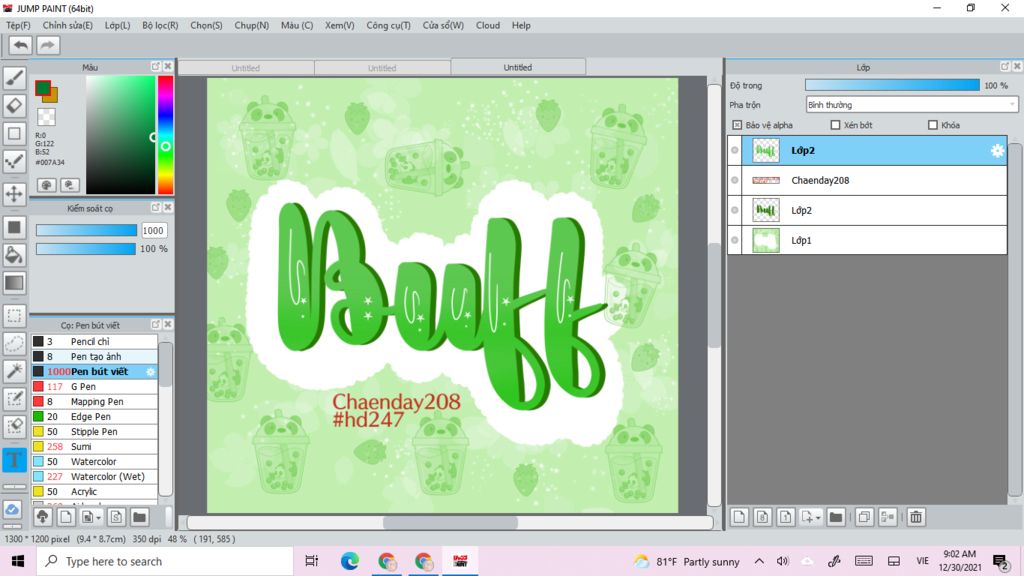The width and height of the screenshot is (1024, 576).
Task: Duplicate the current layer
Action: pos(864,517)
